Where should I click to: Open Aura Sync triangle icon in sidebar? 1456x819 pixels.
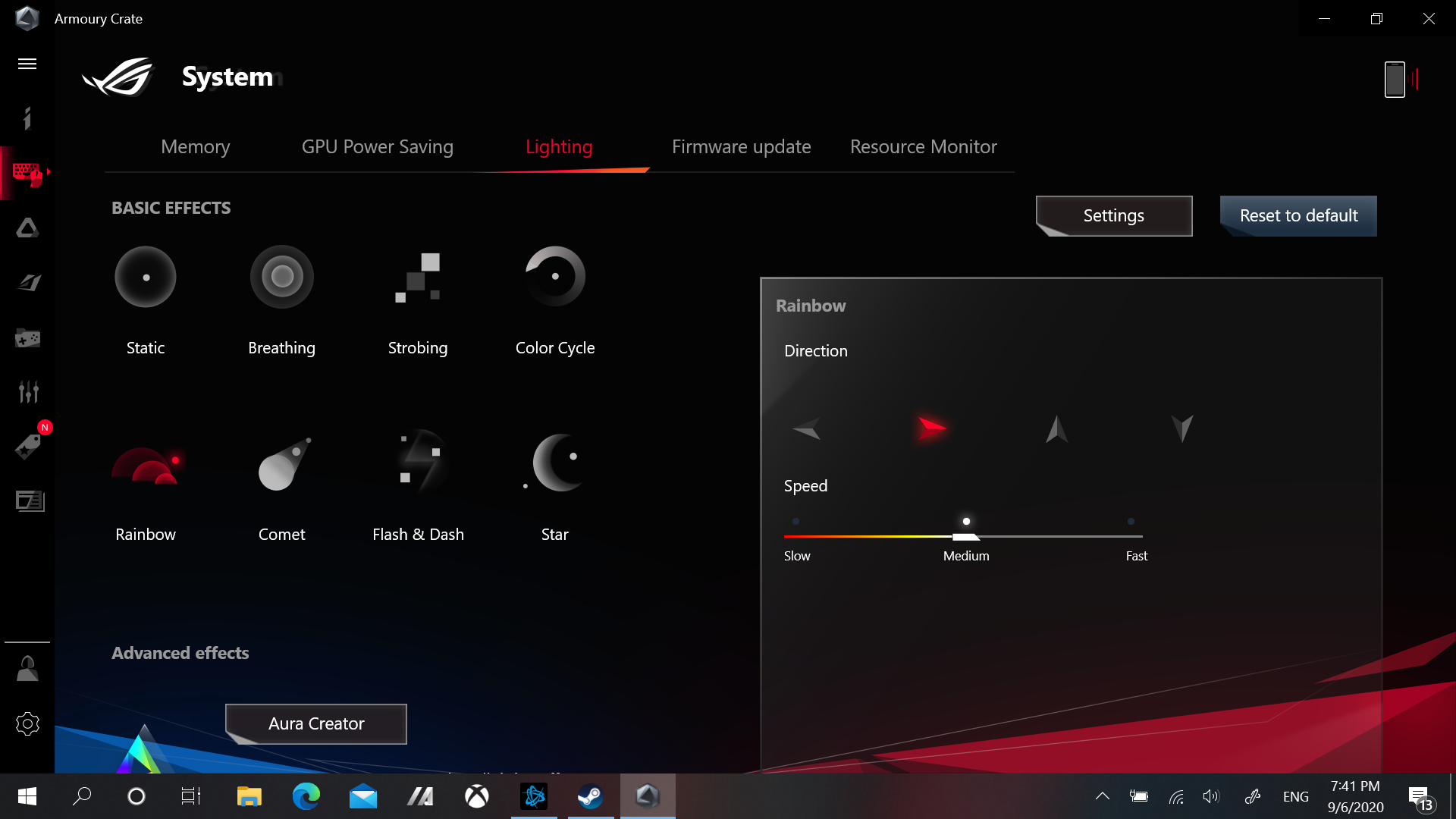27,227
